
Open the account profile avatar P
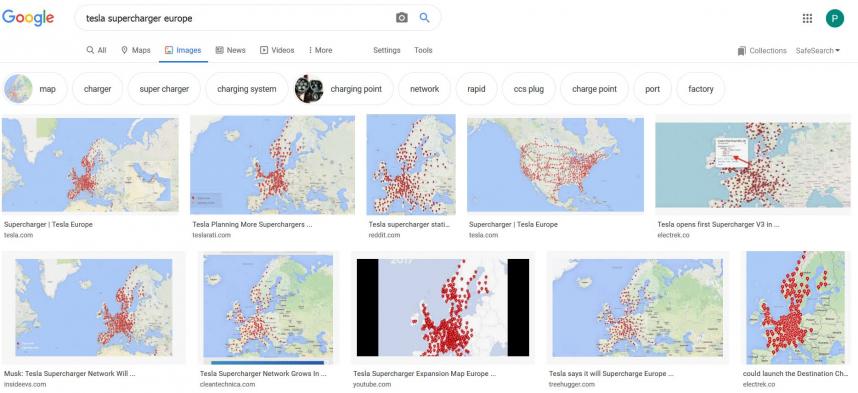tap(834, 19)
